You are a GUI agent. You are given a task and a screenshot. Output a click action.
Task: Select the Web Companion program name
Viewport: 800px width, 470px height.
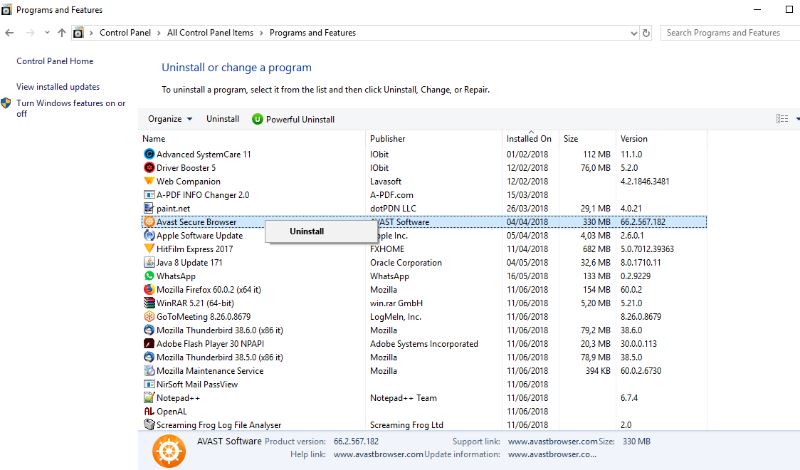click(188, 181)
